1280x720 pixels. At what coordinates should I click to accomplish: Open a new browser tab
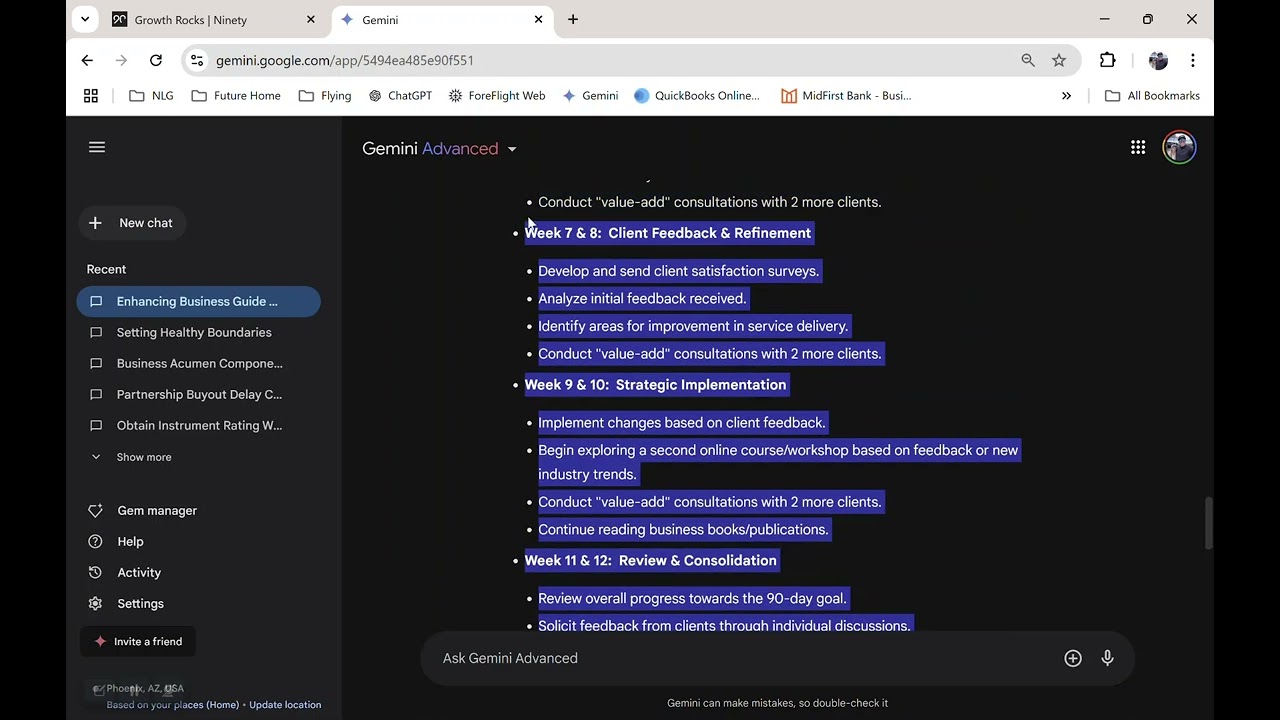[x=573, y=19]
